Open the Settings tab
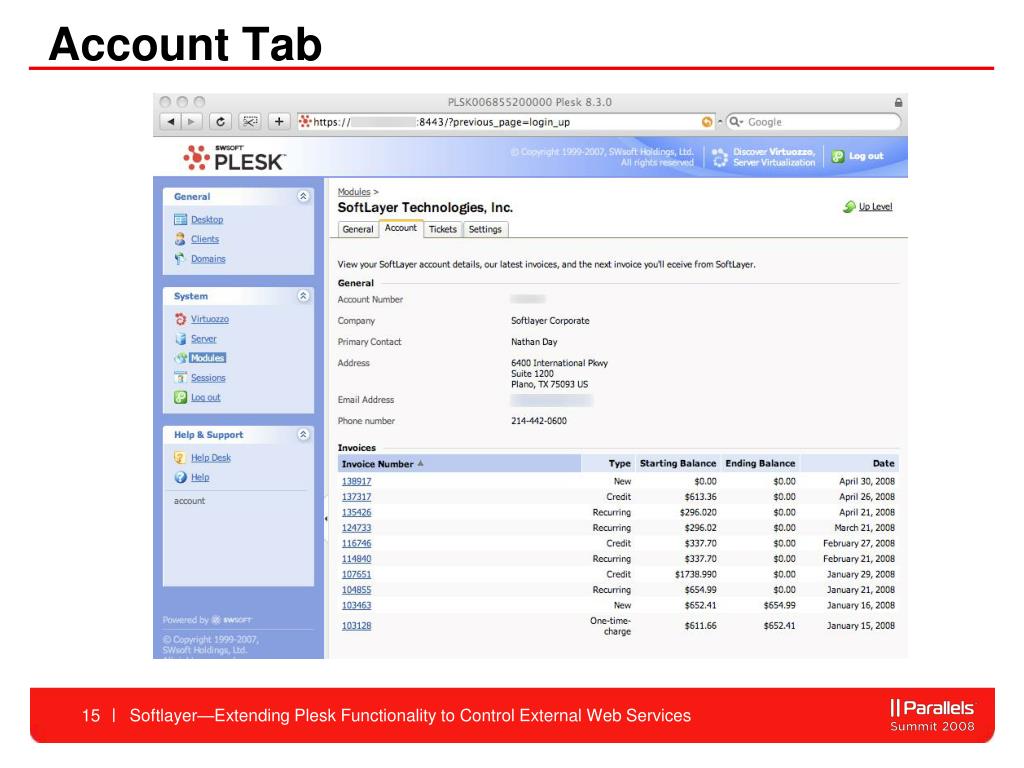The width and height of the screenshot is (1024, 768). coord(485,229)
